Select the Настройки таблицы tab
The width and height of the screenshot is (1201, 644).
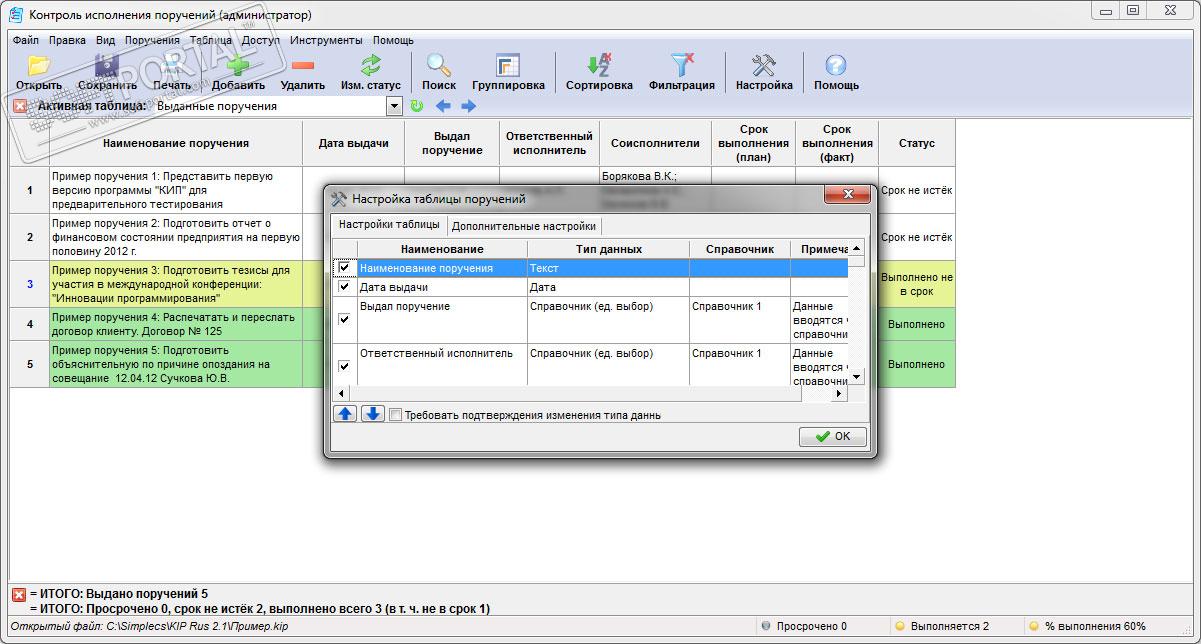pos(389,225)
